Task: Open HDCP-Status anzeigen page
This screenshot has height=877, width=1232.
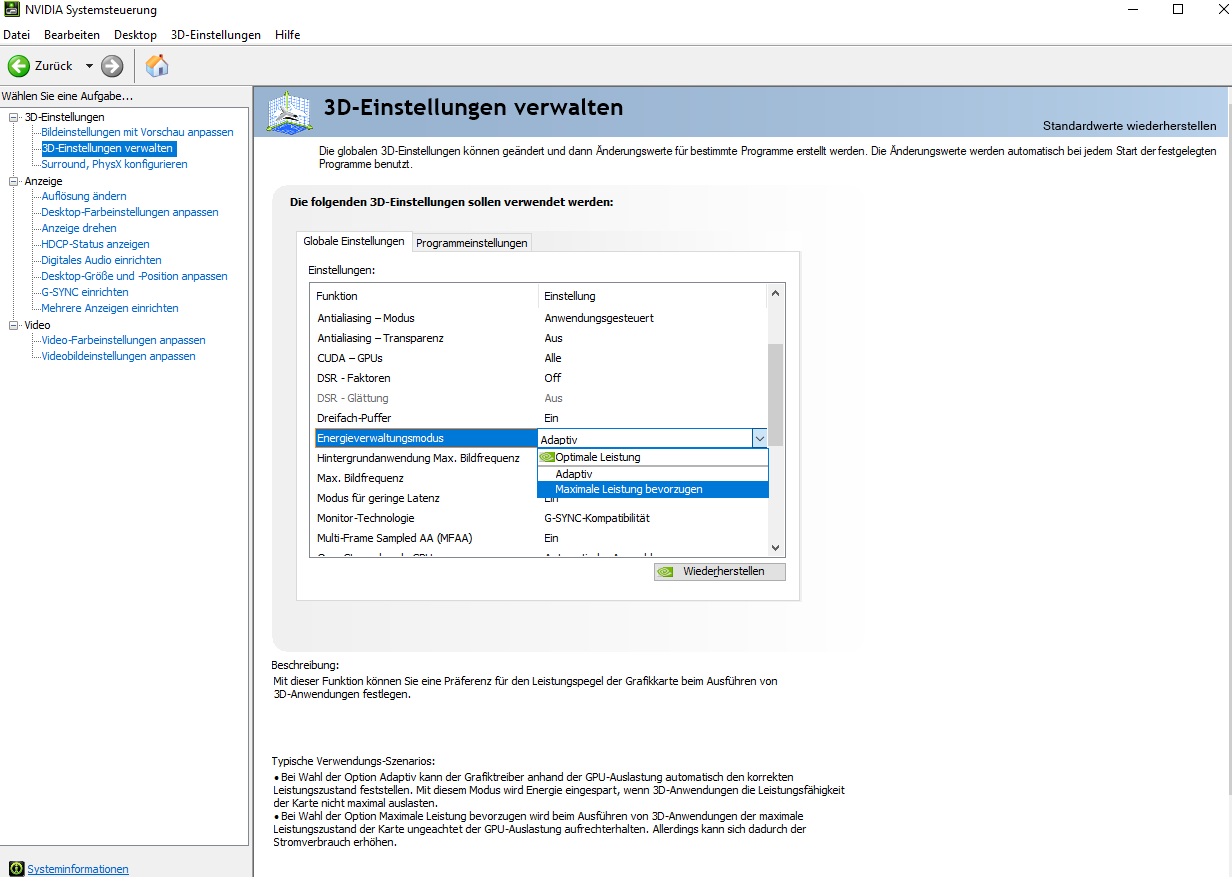Action: pyautogui.click(x=95, y=244)
